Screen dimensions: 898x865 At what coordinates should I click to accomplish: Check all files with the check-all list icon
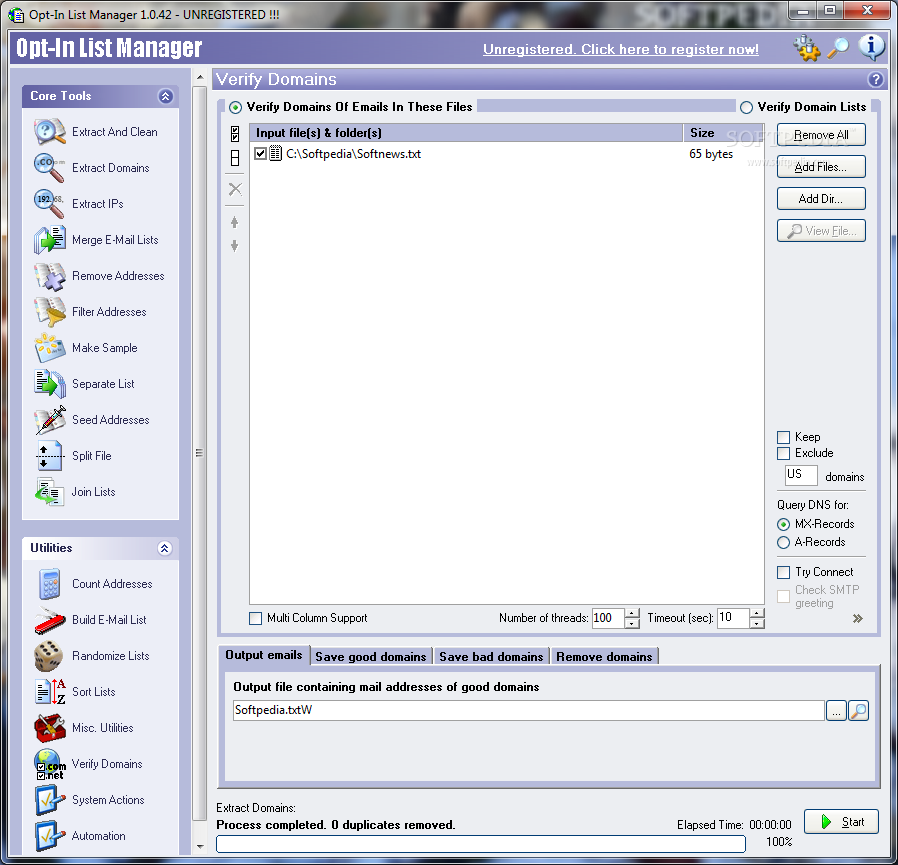tap(235, 134)
